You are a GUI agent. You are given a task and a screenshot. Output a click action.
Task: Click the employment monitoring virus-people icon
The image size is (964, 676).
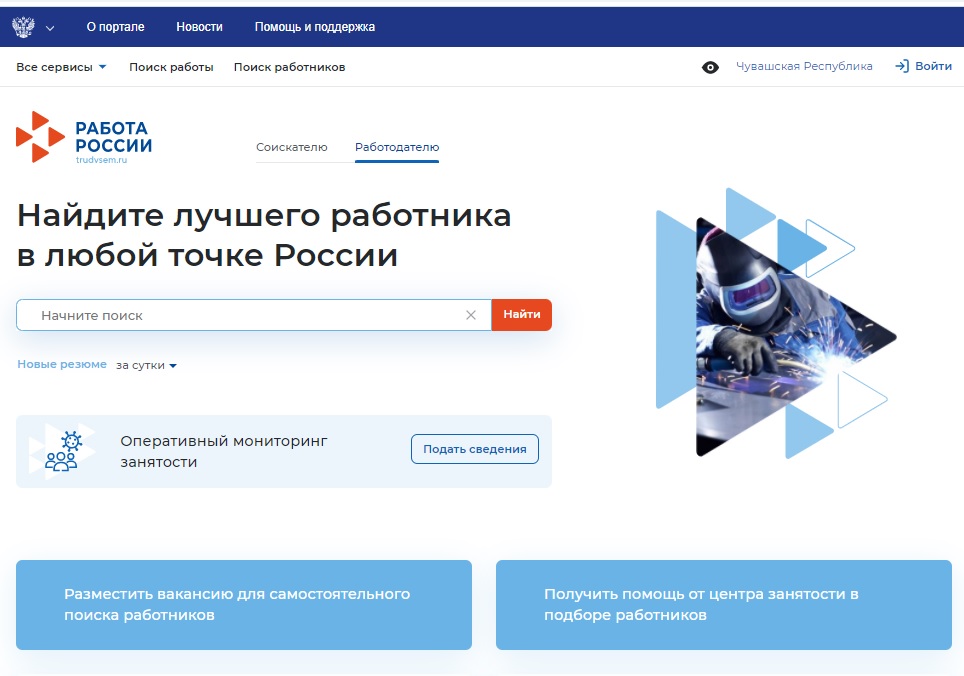click(62, 452)
